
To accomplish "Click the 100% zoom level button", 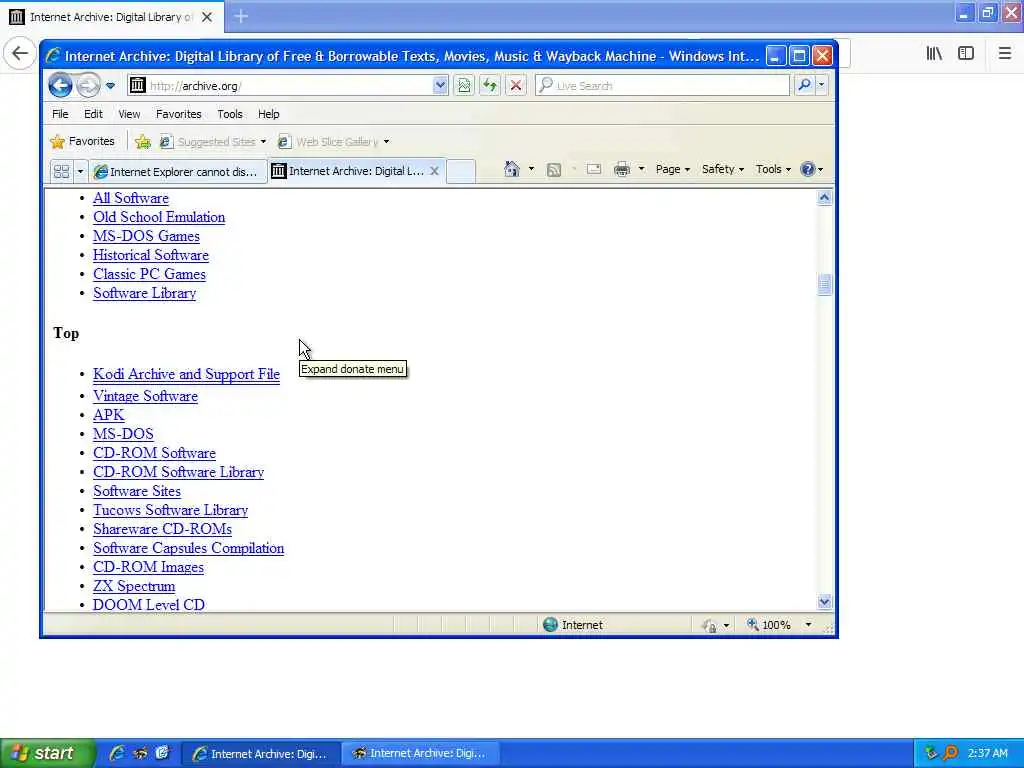I will click(x=769, y=625).
